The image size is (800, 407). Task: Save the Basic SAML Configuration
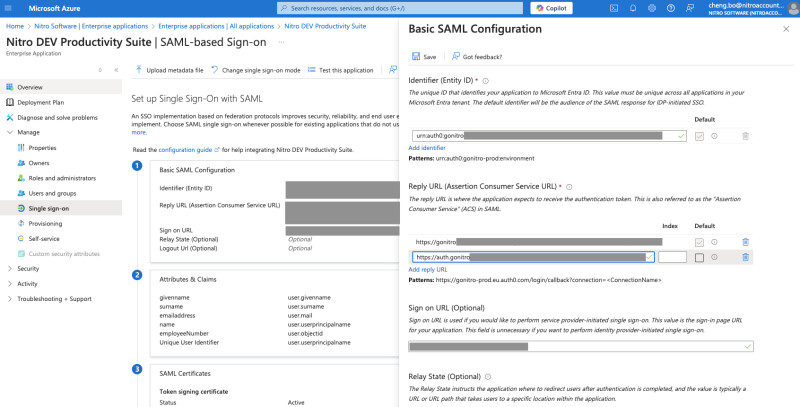click(424, 57)
